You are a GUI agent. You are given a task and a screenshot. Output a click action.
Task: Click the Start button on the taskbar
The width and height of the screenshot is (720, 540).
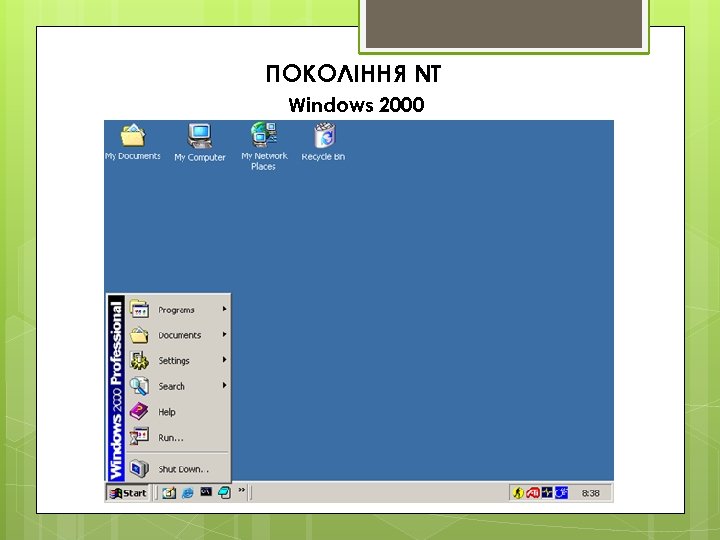pyautogui.click(x=129, y=493)
